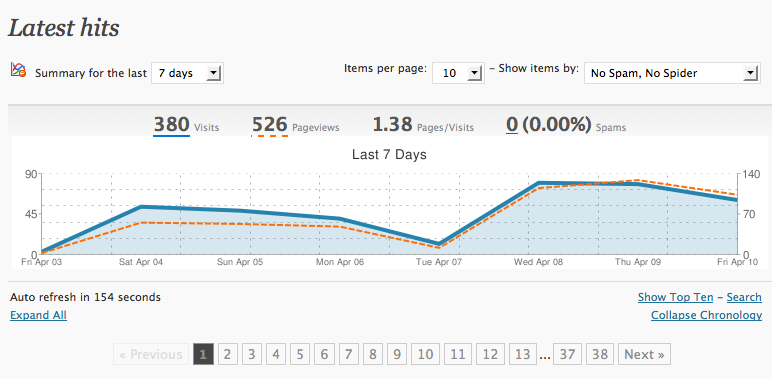Go to page 9

(x=397, y=354)
